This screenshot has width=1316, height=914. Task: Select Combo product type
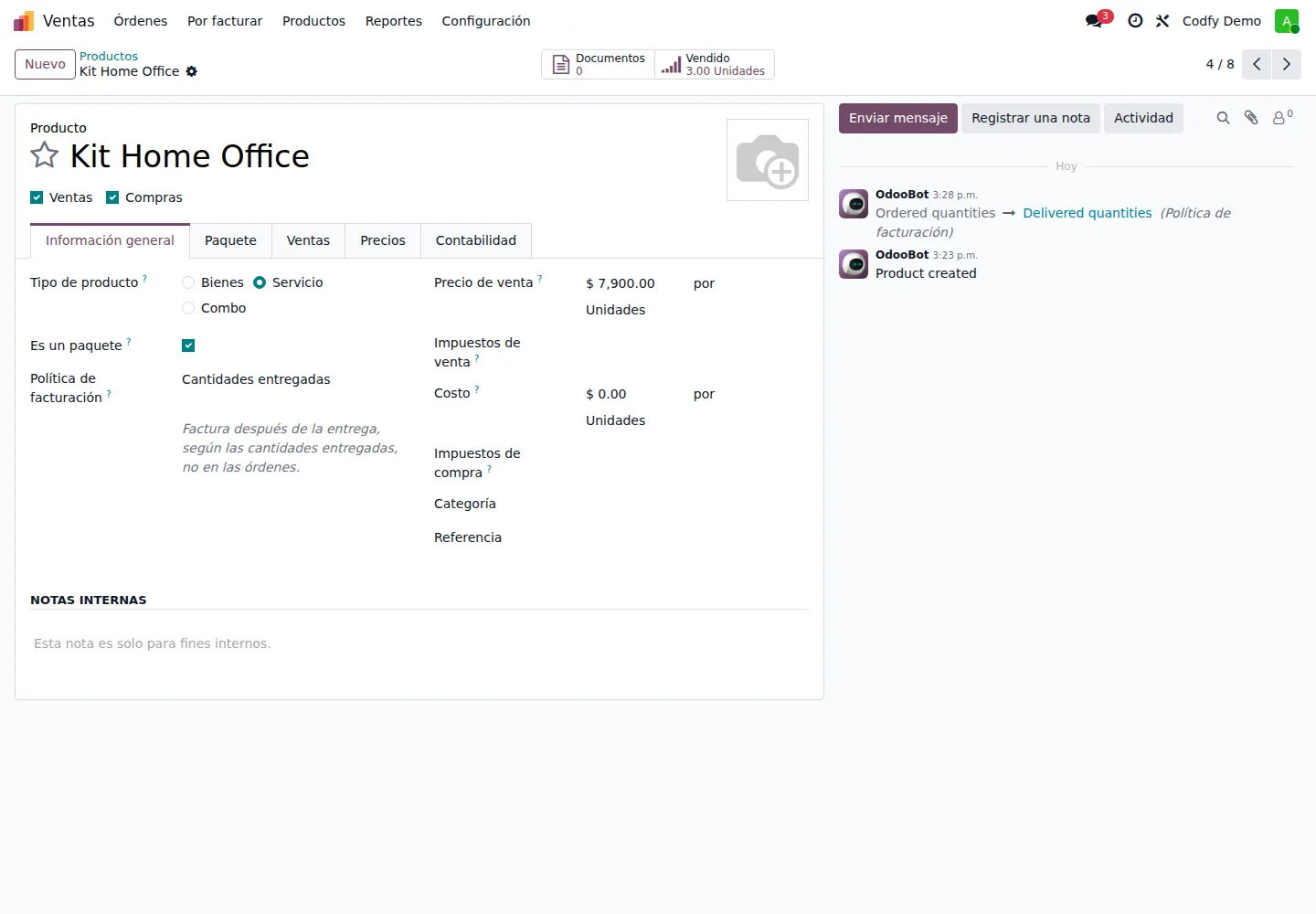pos(188,308)
